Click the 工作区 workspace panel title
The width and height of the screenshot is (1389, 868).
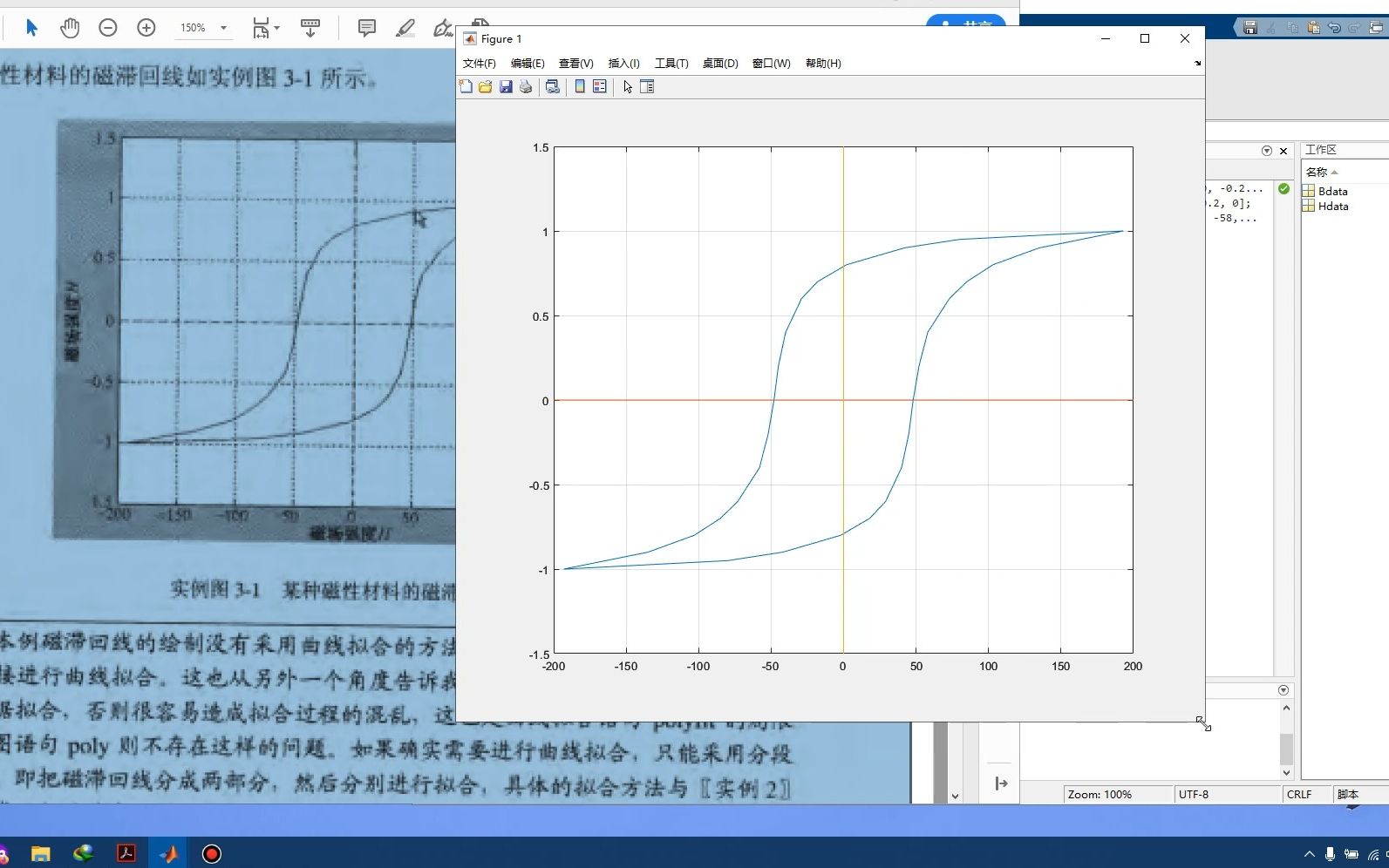pos(1320,150)
